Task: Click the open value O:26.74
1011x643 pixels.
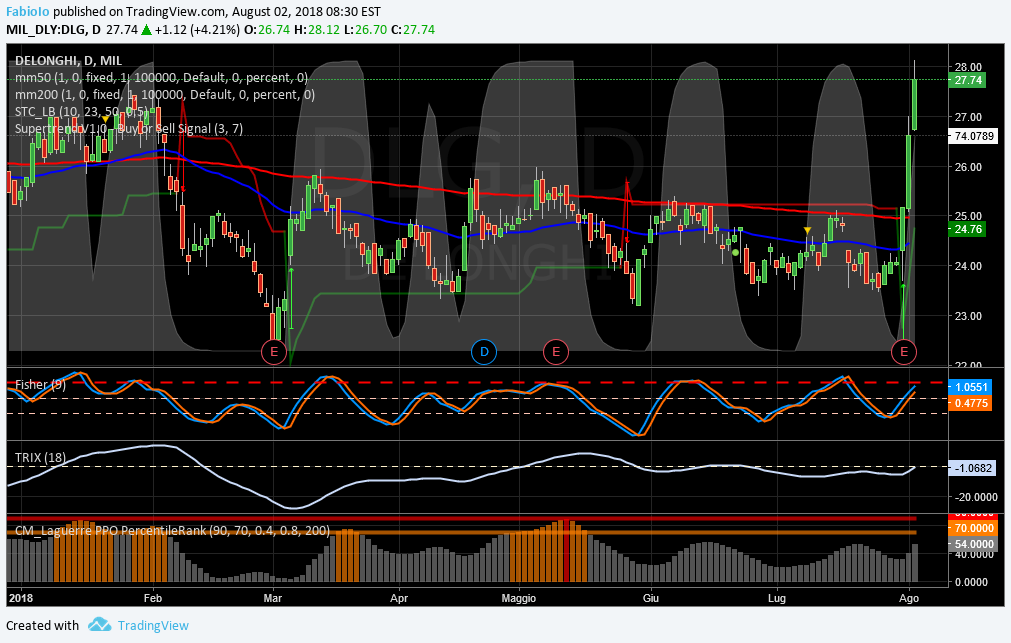Action: point(267,30)
